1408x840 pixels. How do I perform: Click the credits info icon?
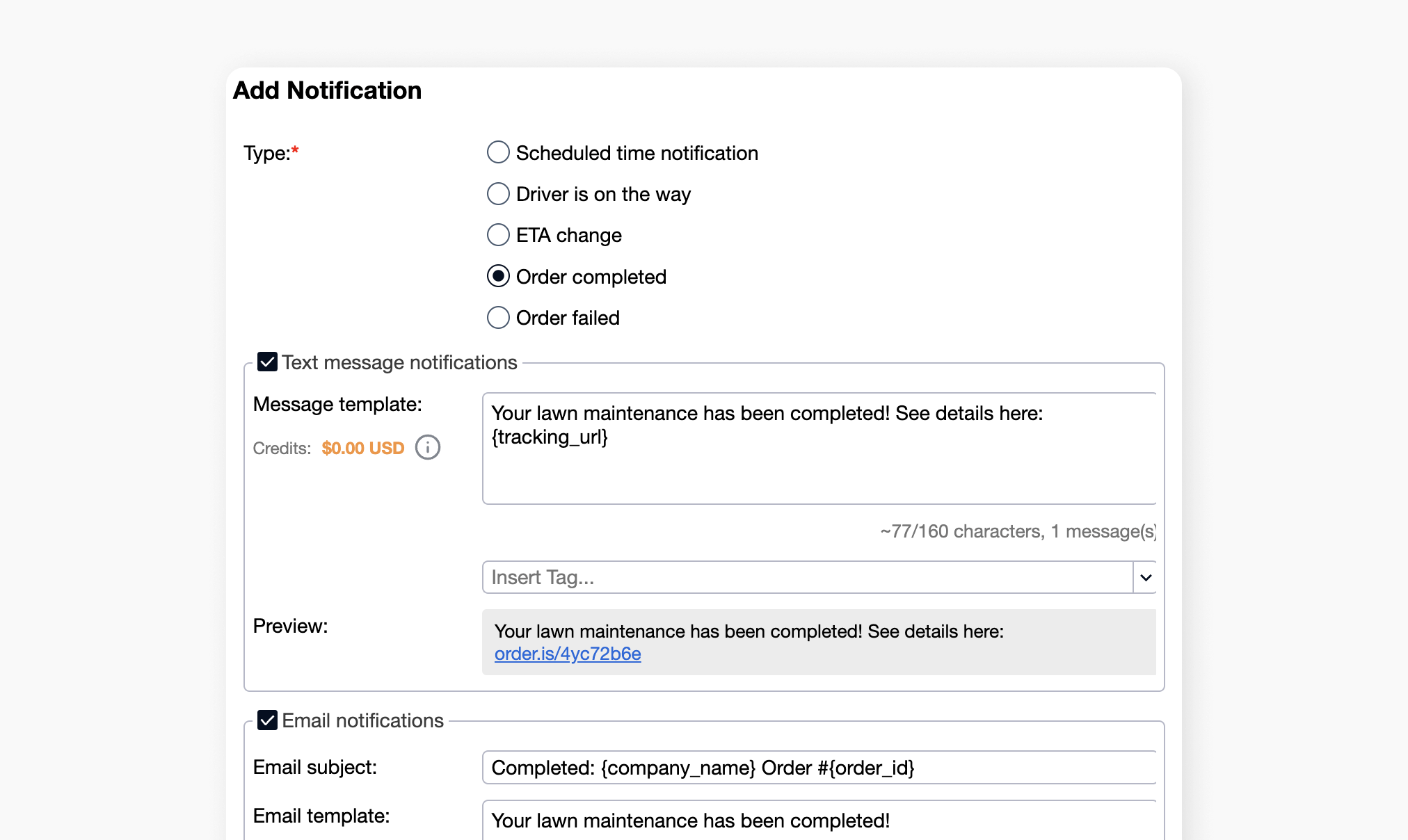[427, 447]
